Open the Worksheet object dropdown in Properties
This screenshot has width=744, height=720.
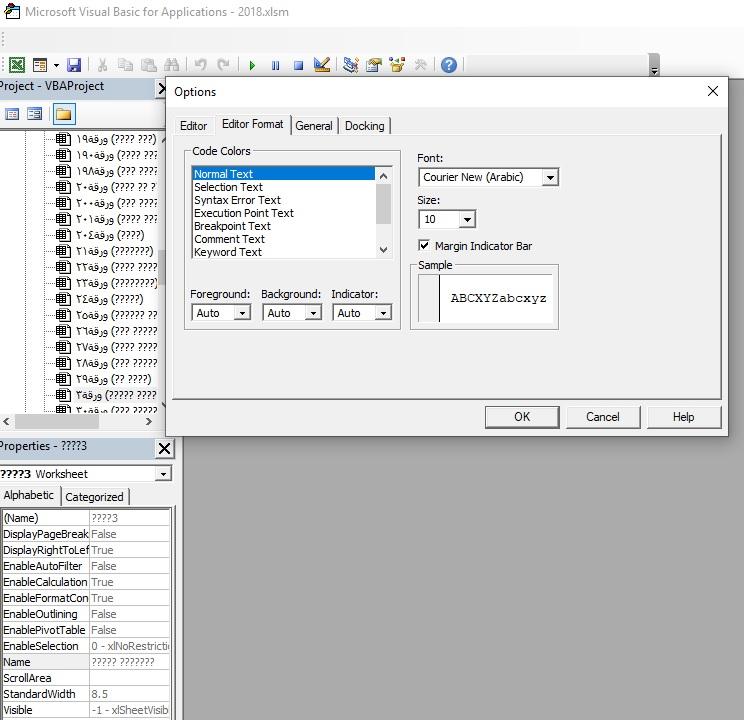[x=163, y=474]
